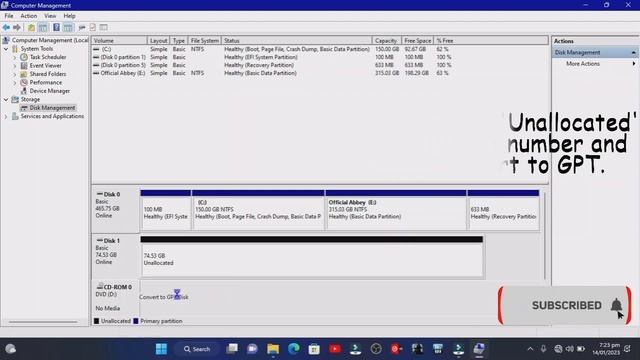Click the volume icon in system tray
The image size is (640, 360).
click(569, 349)
